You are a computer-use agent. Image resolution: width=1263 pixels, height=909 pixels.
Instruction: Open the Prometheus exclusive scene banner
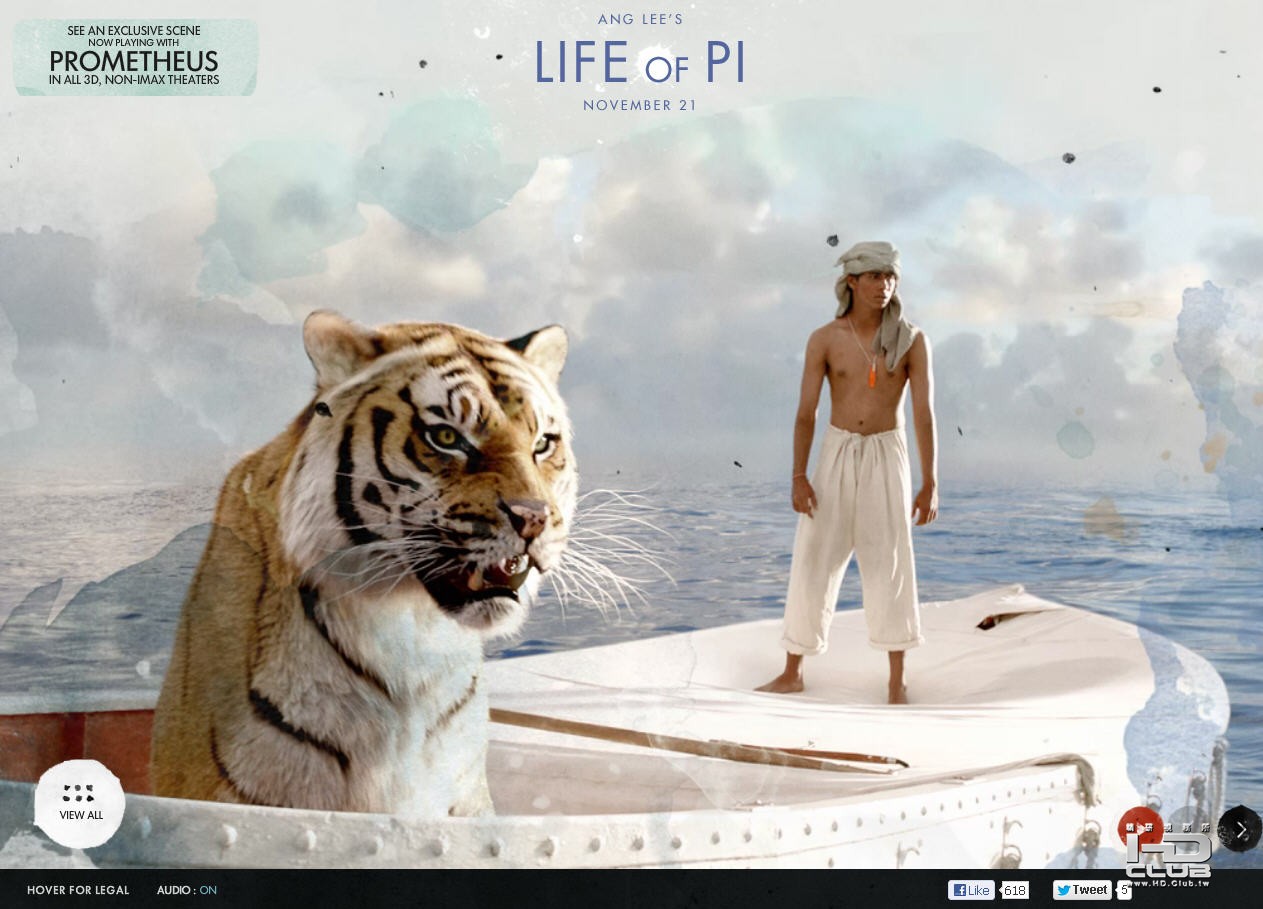(135, 57)
